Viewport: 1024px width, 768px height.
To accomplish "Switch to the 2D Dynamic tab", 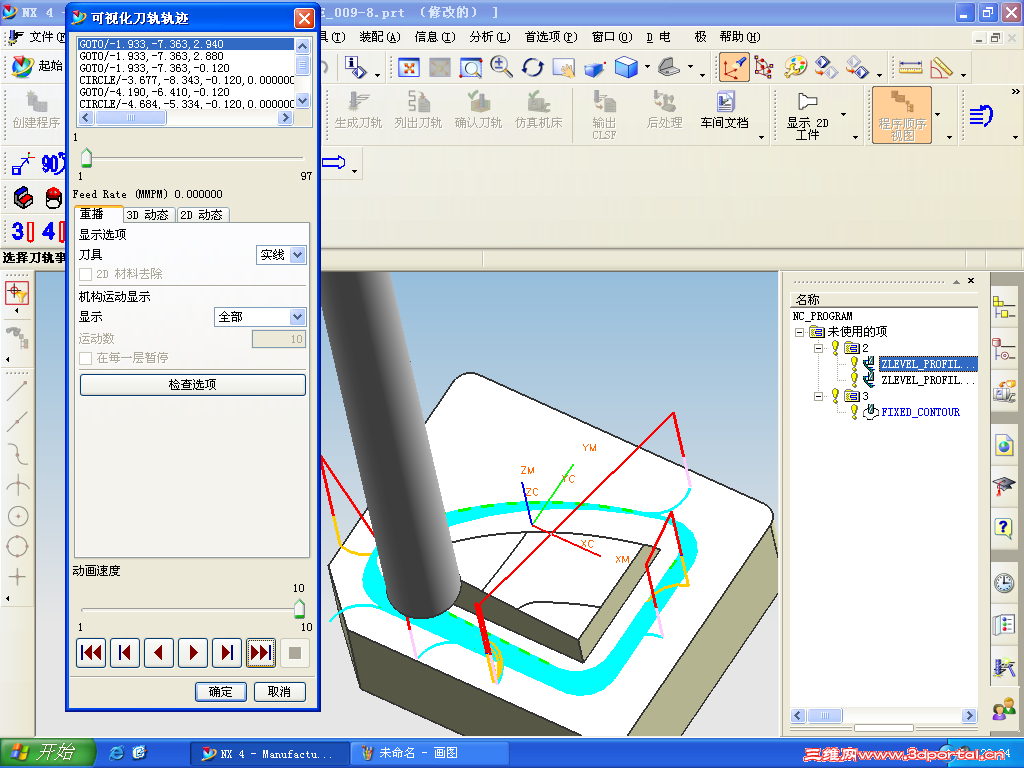I will pos(202,215).
